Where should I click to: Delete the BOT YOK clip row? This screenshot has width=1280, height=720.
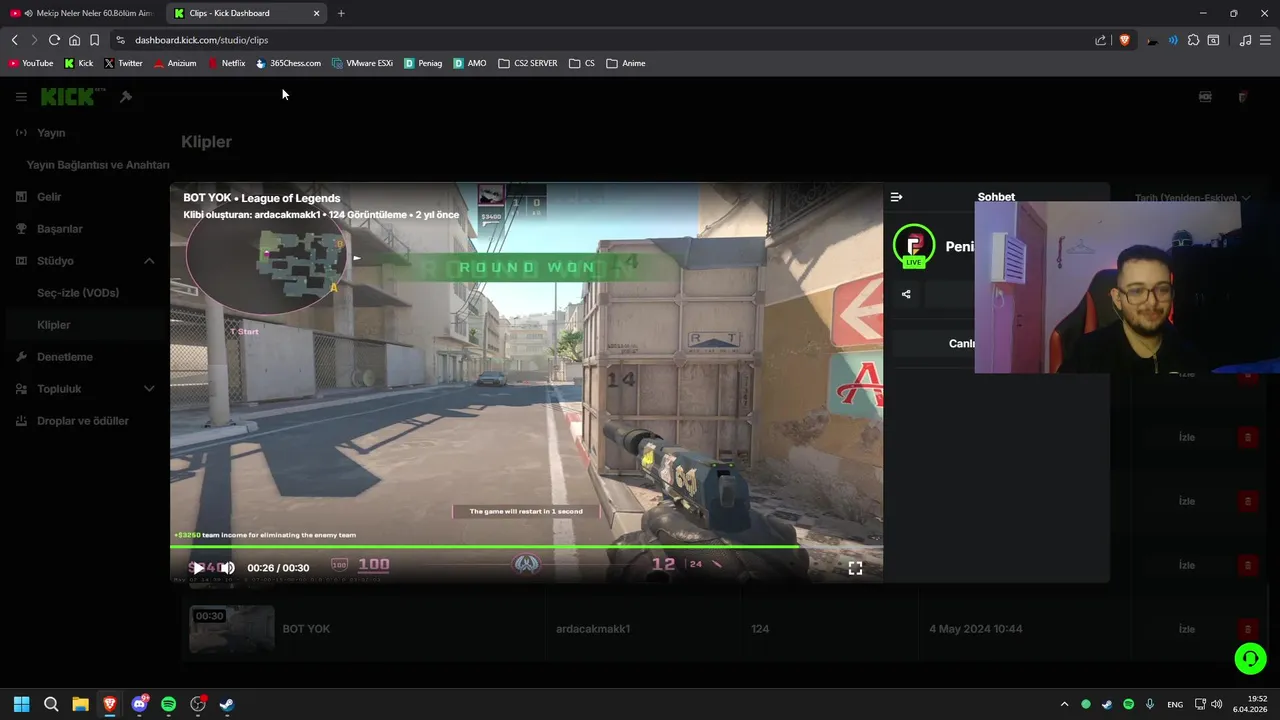(x=1247, y=629)
